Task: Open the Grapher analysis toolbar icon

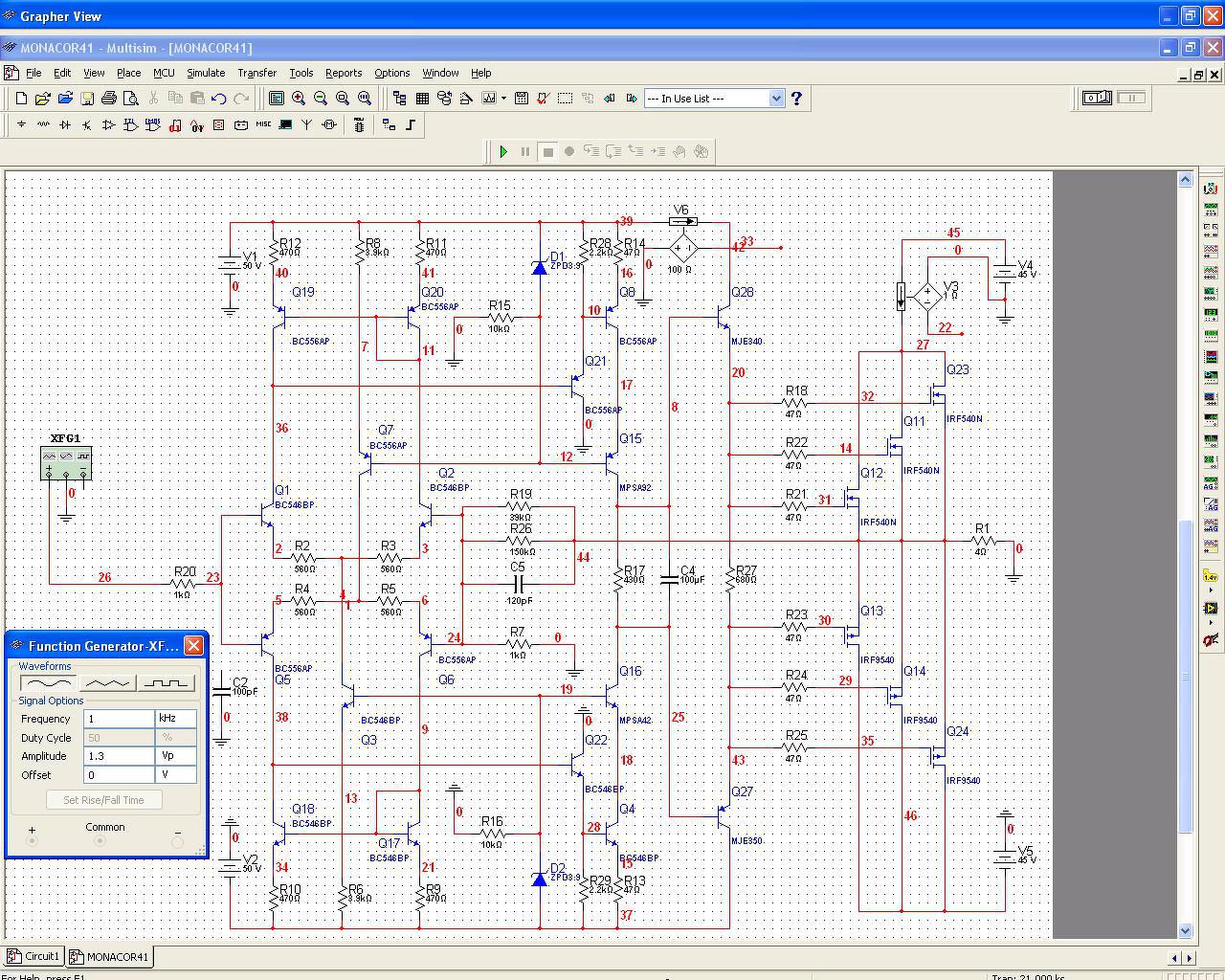Action: (x=490, y=99)
